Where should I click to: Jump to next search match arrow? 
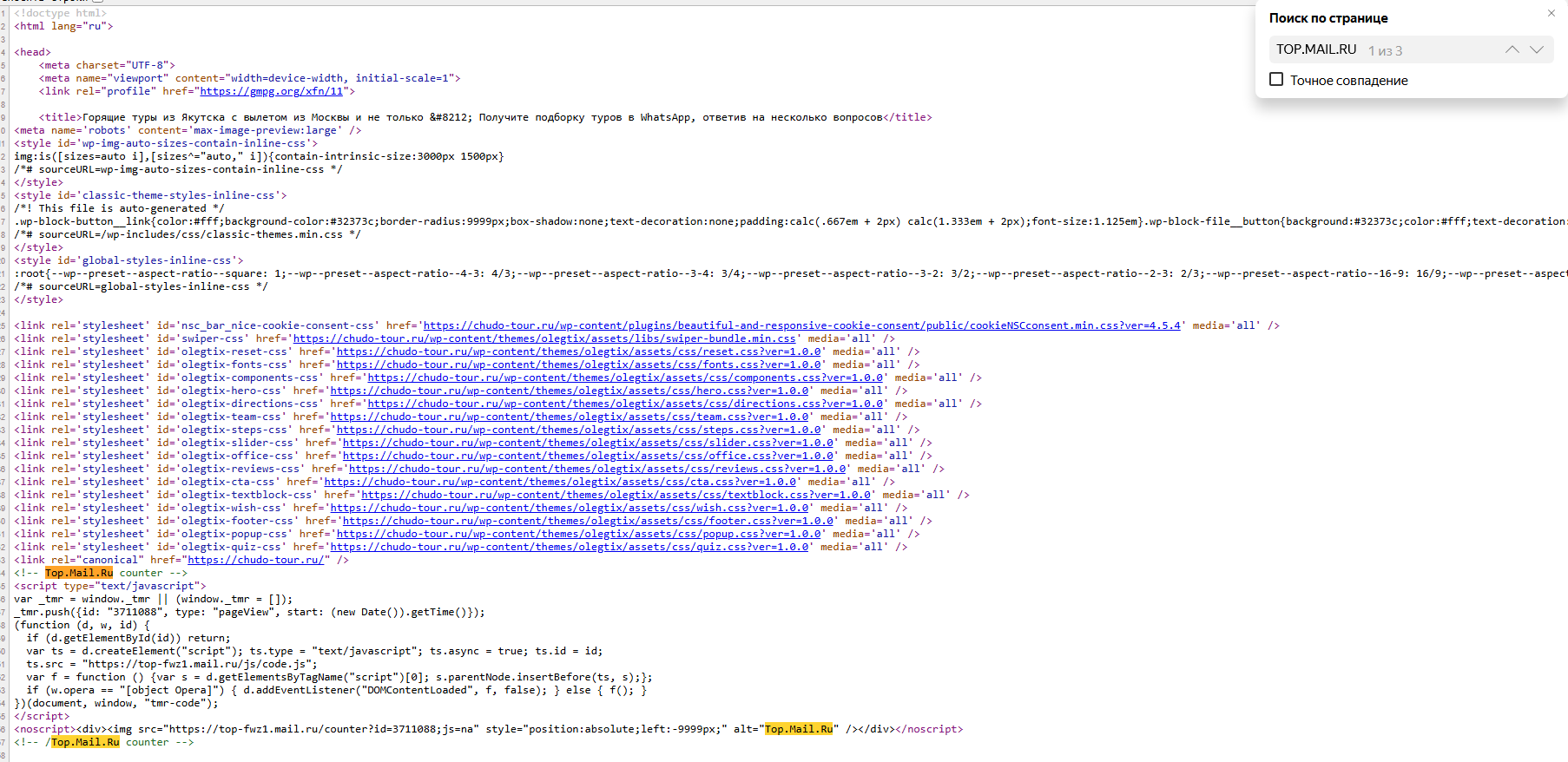(1537, 49)
